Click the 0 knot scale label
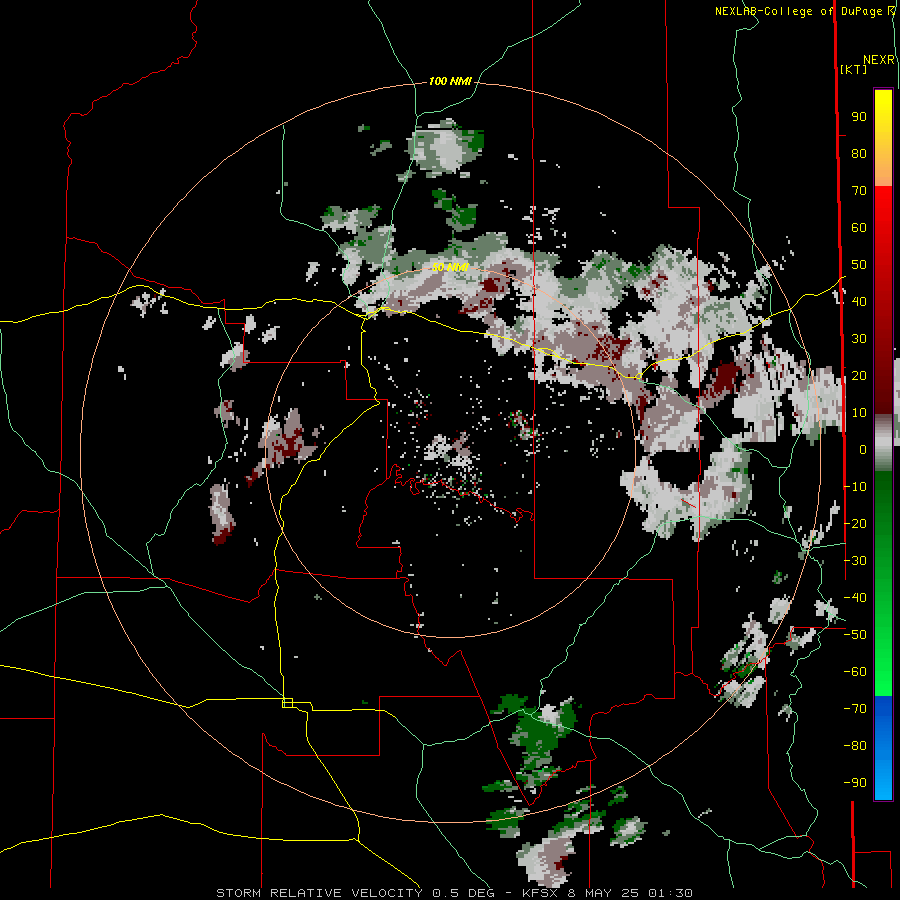This screenshot has height=900, width=900. [863, 449]
